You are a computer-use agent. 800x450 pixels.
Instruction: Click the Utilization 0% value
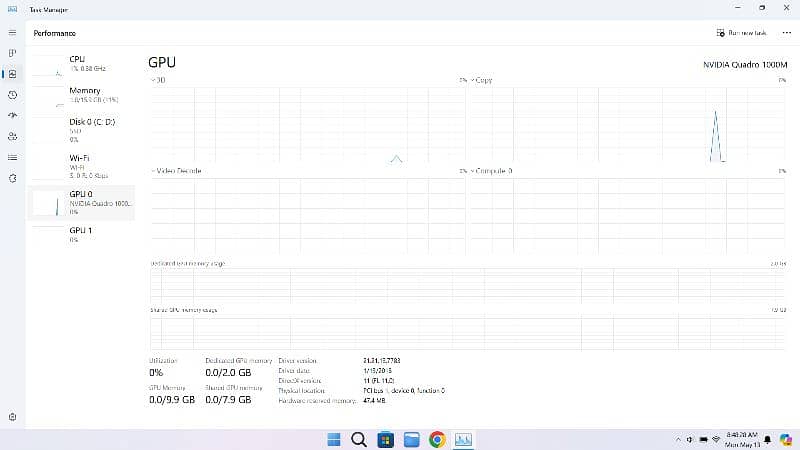[156, 372]
